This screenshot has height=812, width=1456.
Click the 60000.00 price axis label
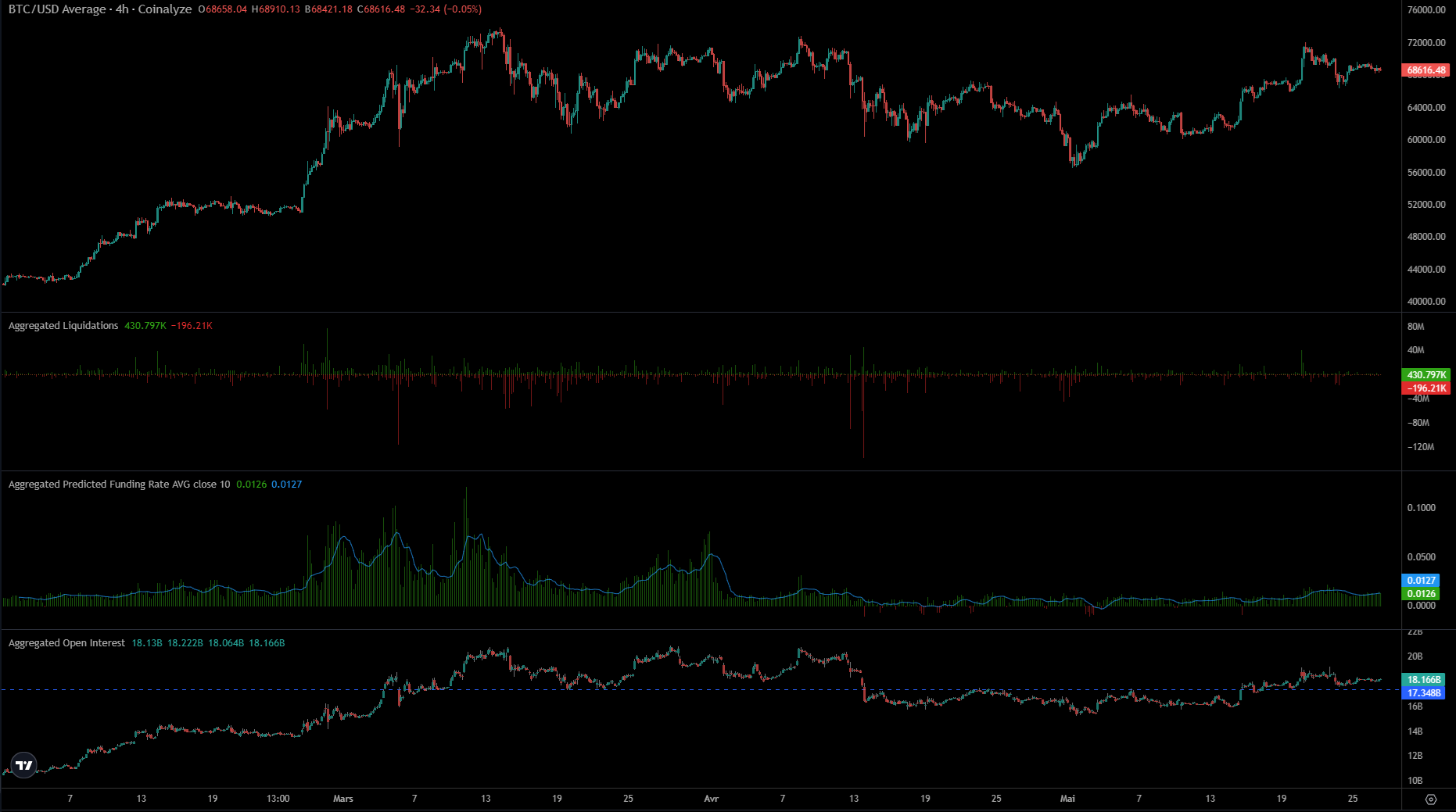[x=1426, y=140]
